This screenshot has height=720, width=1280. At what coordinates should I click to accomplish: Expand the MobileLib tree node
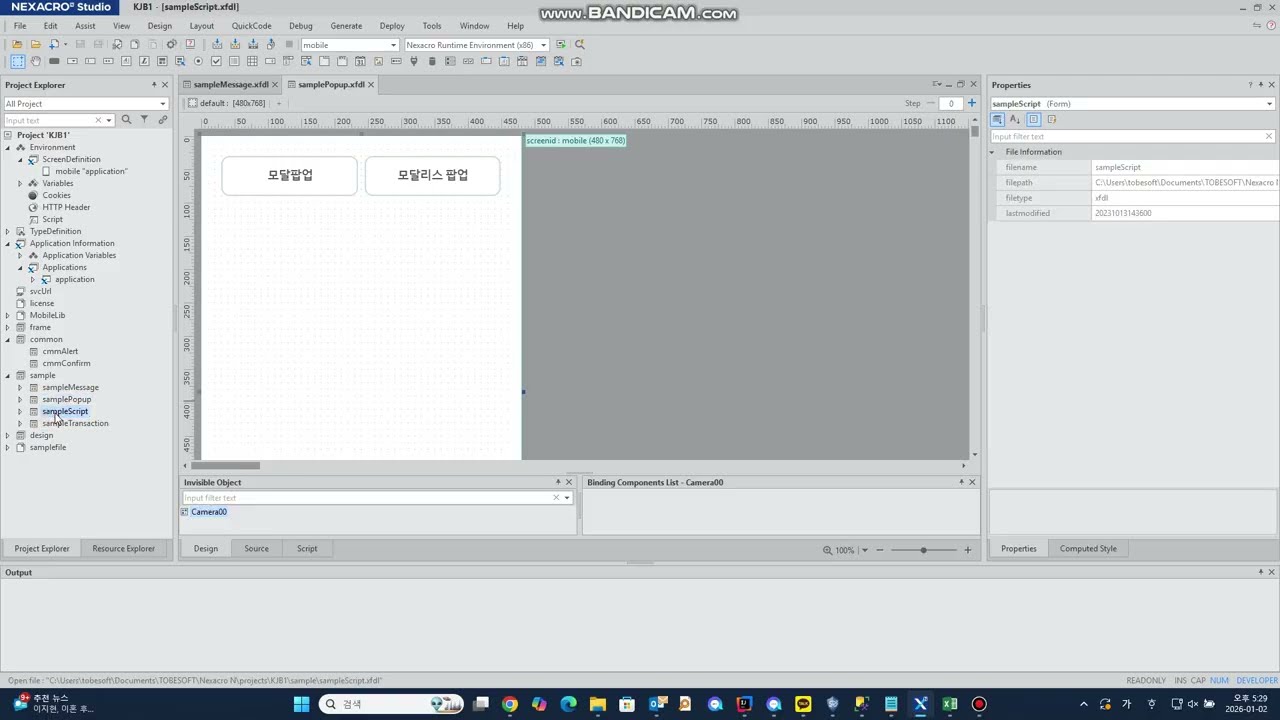click(x=8, y=315)
